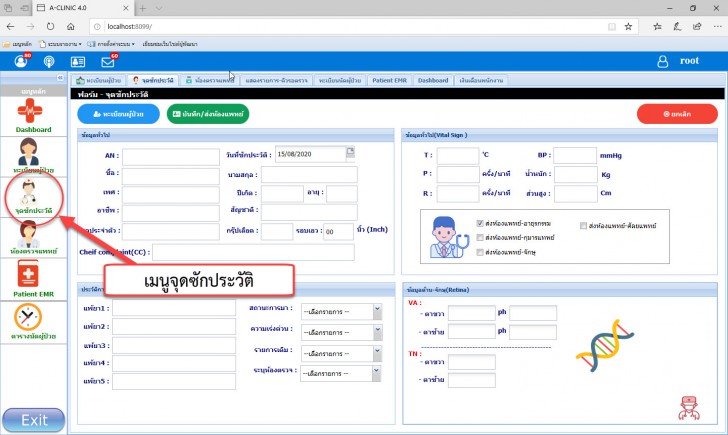
Task: Open a new browser tab with plus
Action: tap(143, 8)
